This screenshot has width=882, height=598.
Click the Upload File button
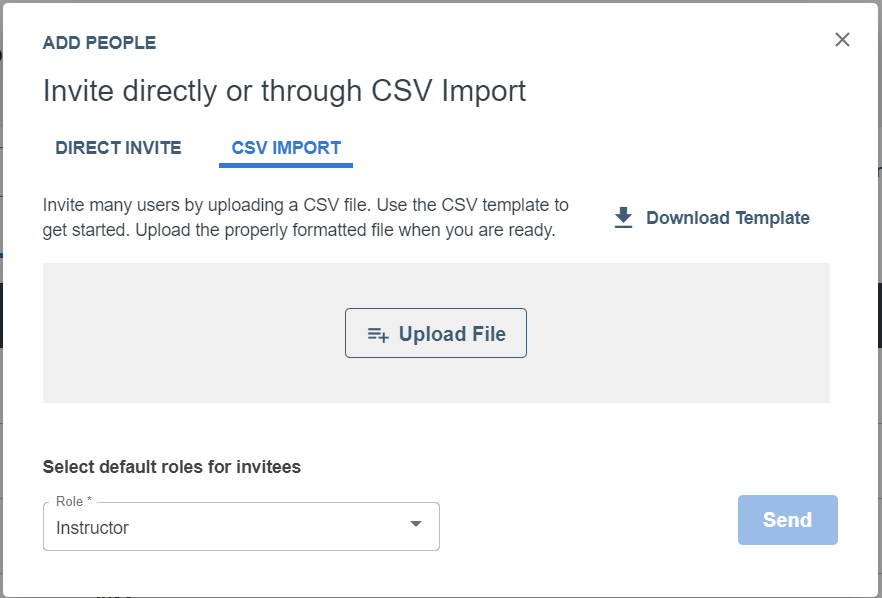436,333
